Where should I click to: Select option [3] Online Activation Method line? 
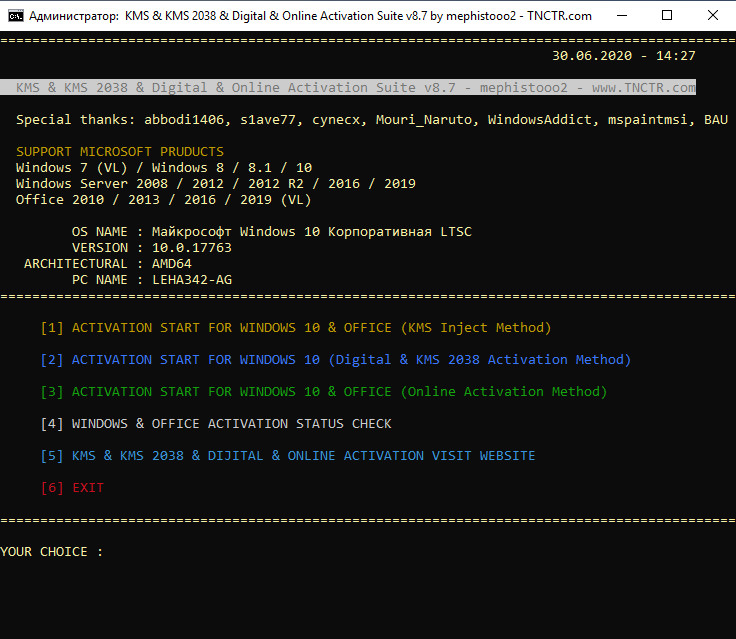[x=324, y=392]
